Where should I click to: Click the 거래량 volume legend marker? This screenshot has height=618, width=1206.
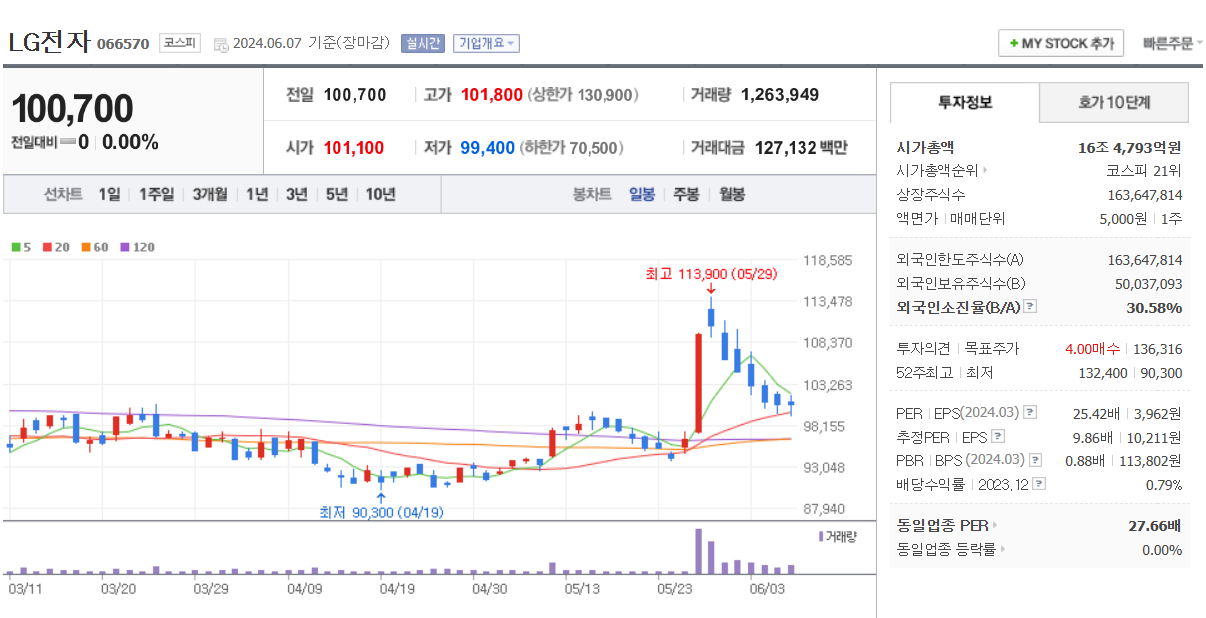tap(822, 537)
